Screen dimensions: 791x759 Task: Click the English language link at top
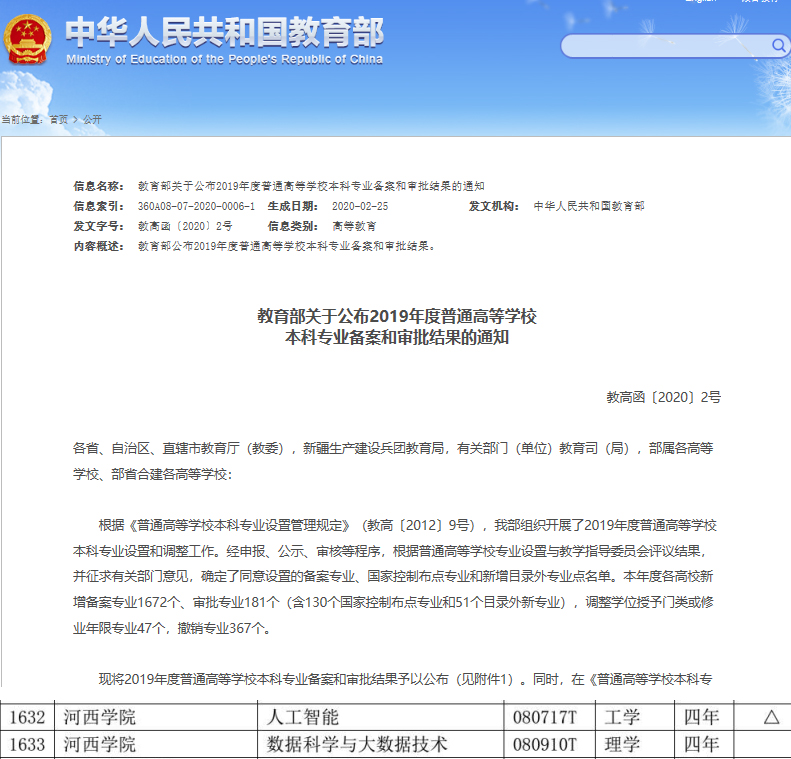(x=700, y=2)
